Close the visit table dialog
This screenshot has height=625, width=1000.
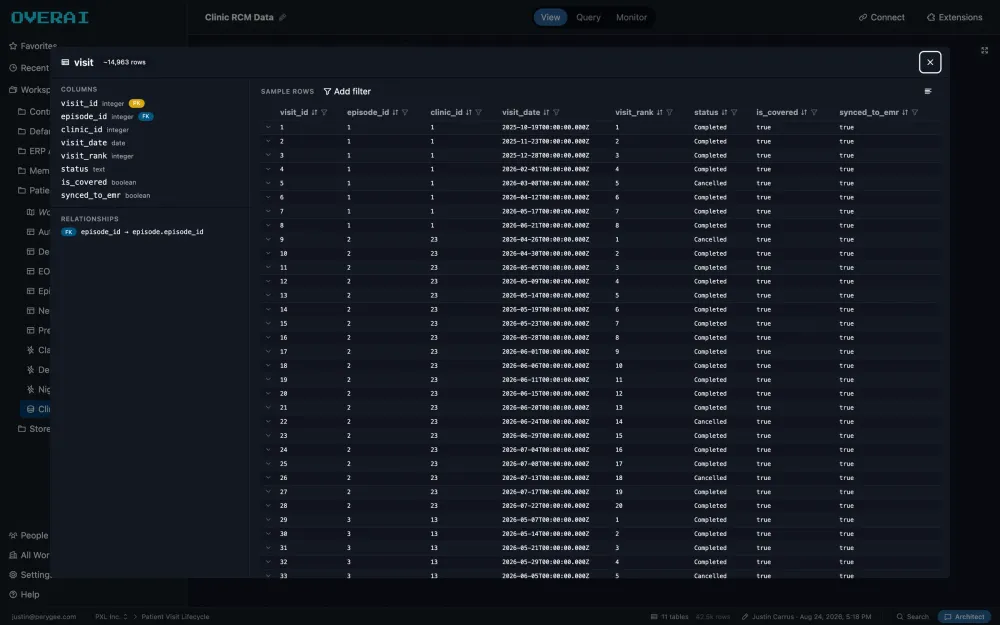[x=930, y=62]
